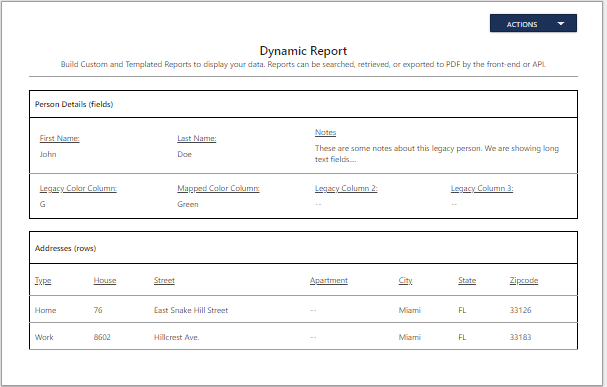
Task: Select house number 8602 cell
Action: [x=102, y=337]
